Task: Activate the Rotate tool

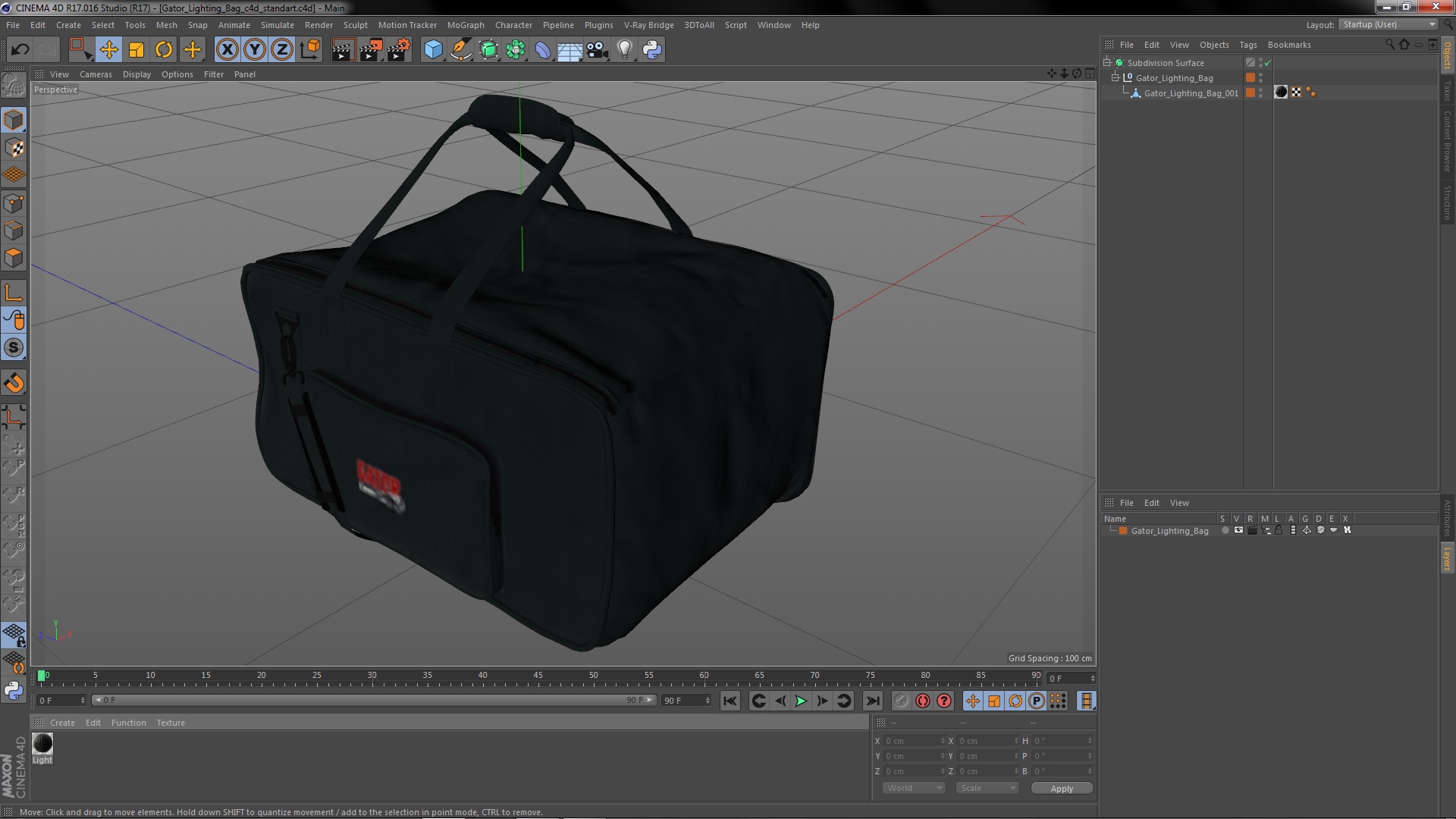Action: (x=164, y=50)
